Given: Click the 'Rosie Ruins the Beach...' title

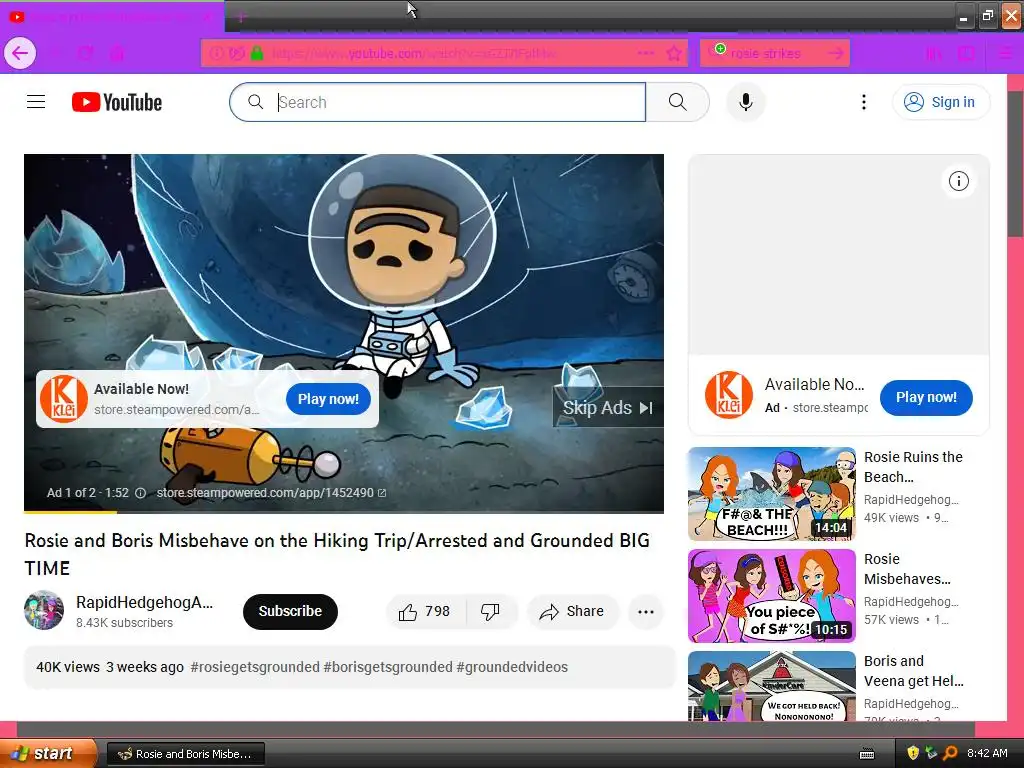Looking at the screenshot, I should pyautogui.click(x=913, y=467).
